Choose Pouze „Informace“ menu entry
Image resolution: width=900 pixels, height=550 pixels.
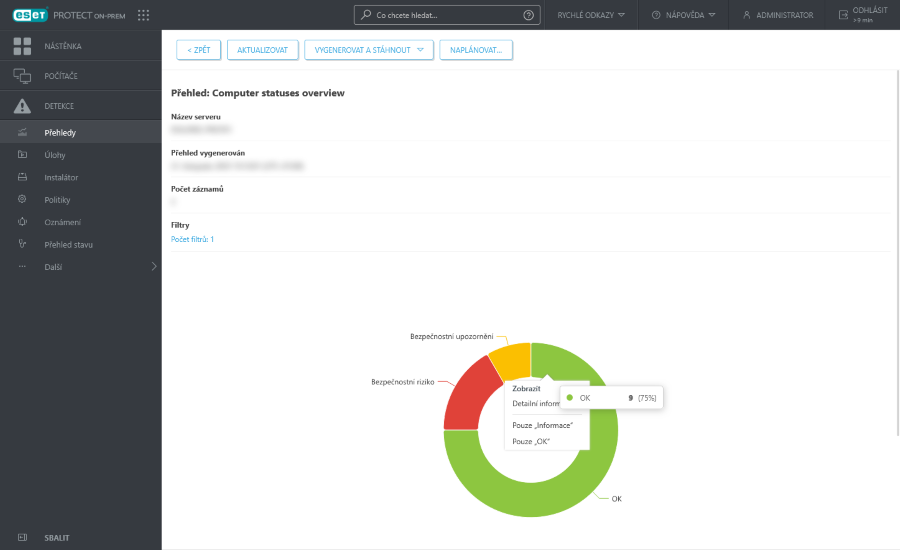542,425
